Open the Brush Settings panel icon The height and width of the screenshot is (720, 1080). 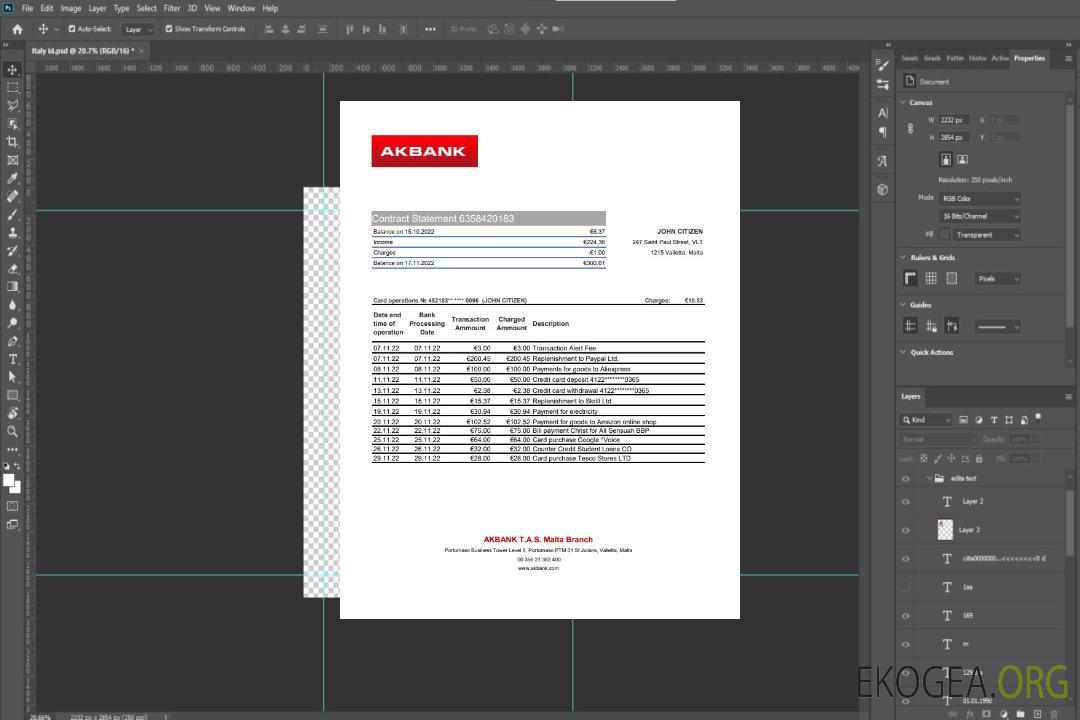[882, 65]
